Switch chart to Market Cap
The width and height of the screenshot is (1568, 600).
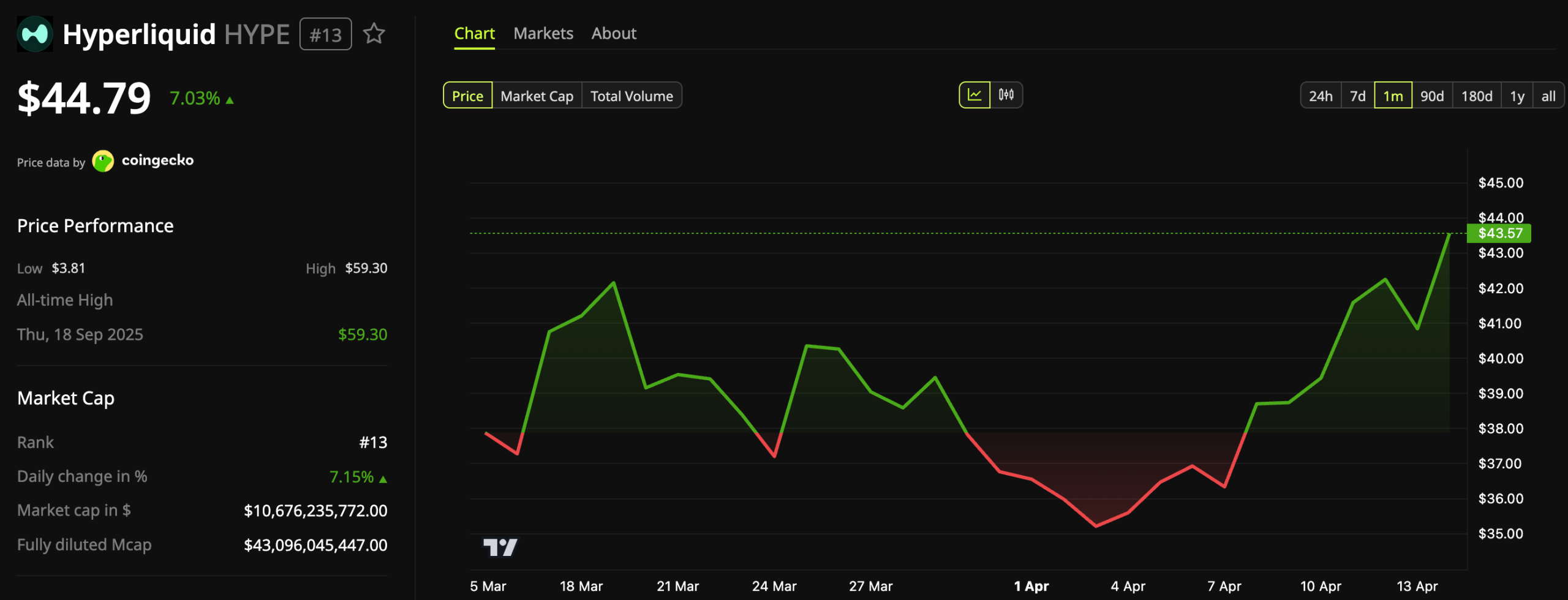tap(537, 96)
